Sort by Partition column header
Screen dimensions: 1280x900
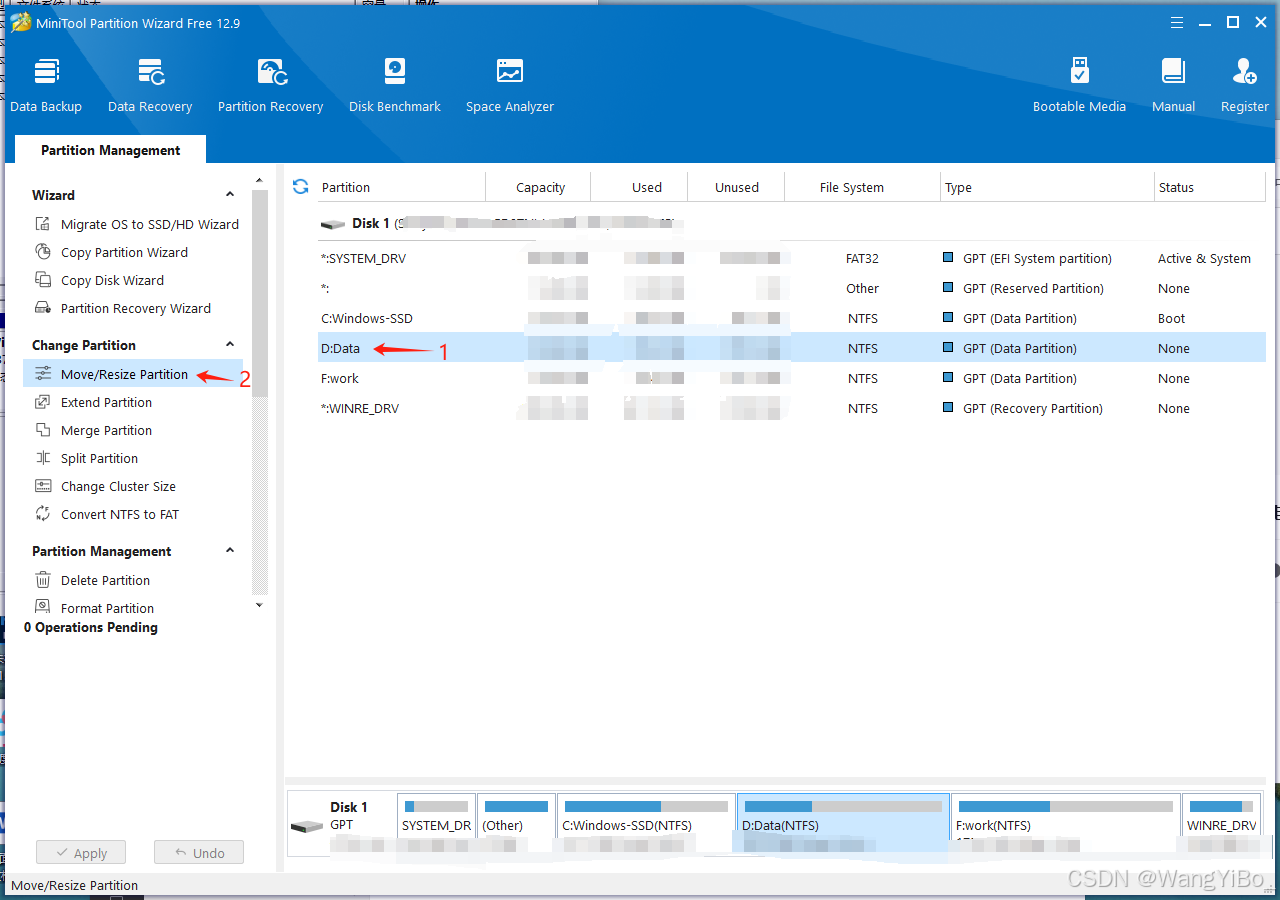tap(400, 187)
